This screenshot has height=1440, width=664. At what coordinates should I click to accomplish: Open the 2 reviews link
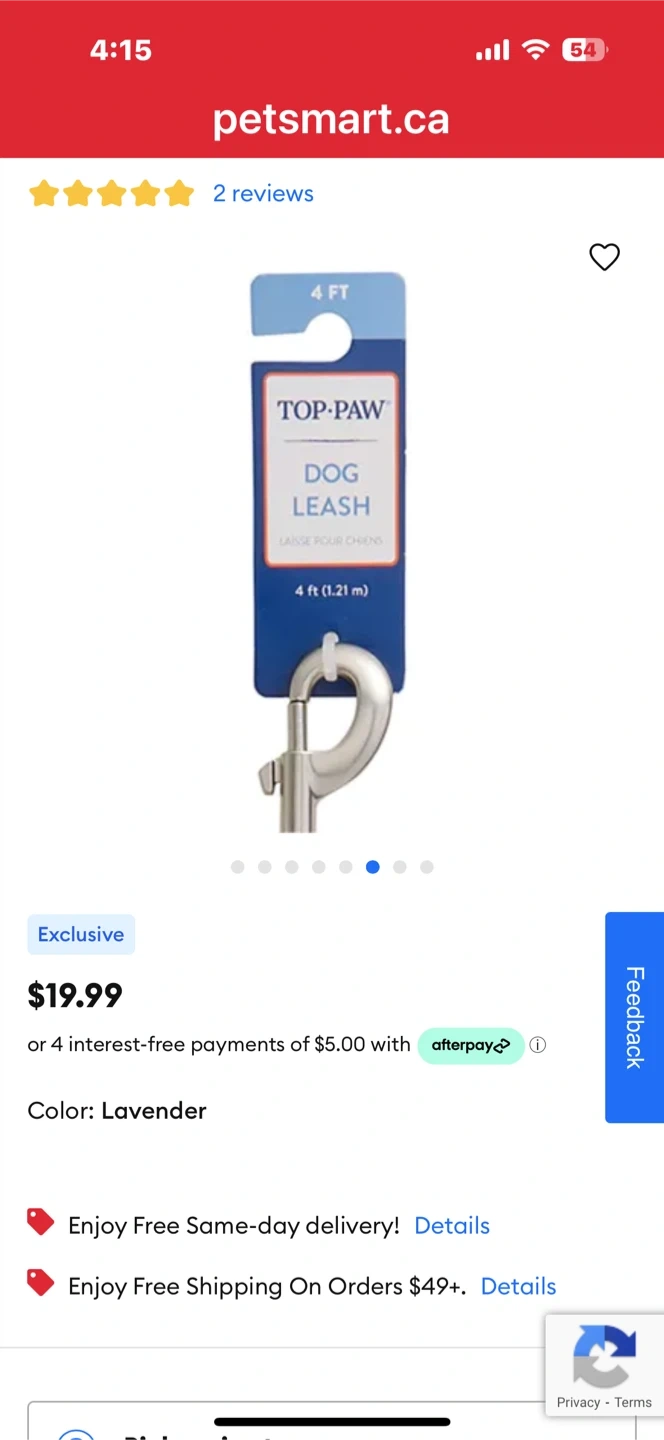(263, 193)
